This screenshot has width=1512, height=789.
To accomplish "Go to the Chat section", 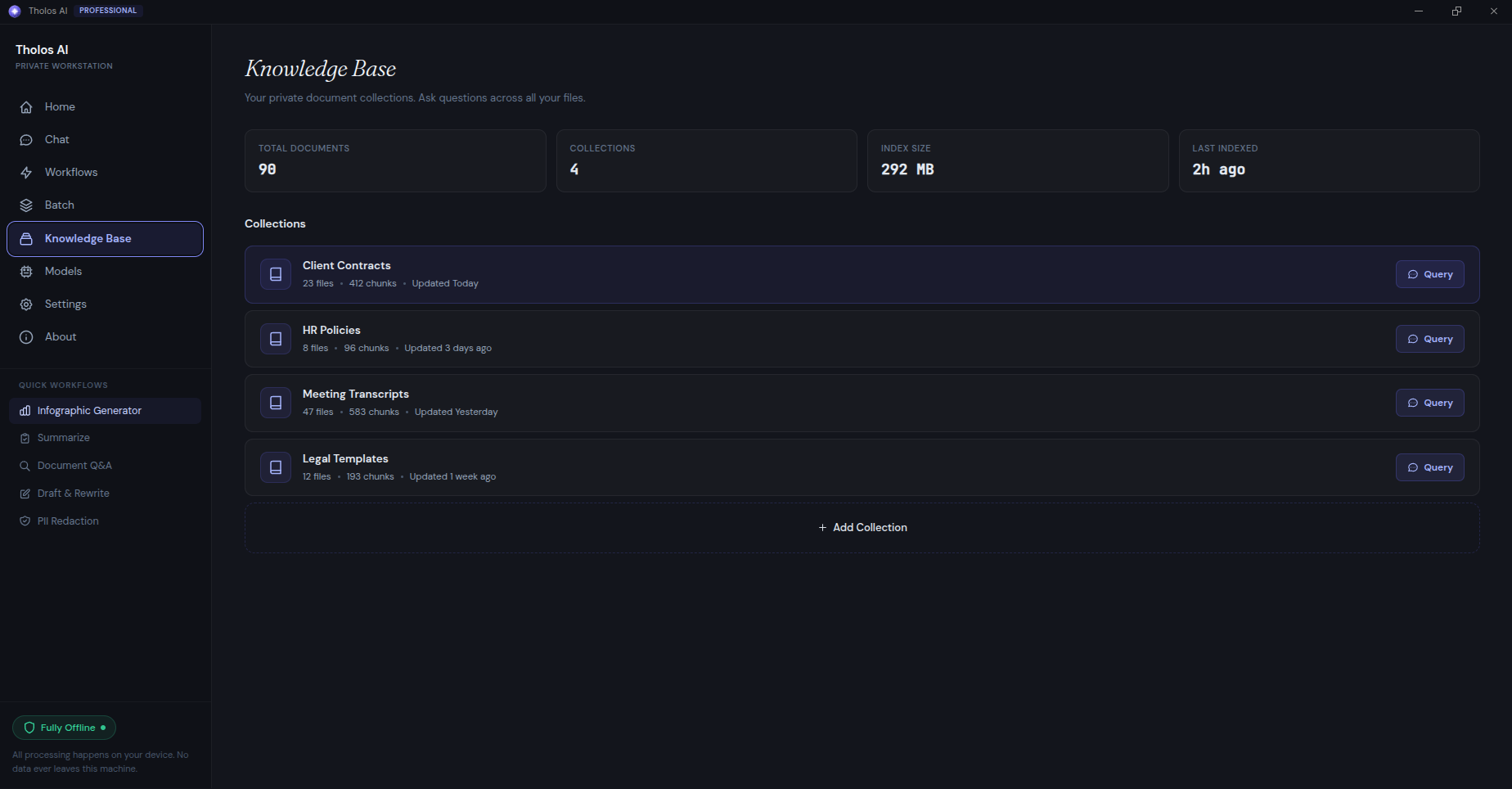I will [x=105, y=140].
